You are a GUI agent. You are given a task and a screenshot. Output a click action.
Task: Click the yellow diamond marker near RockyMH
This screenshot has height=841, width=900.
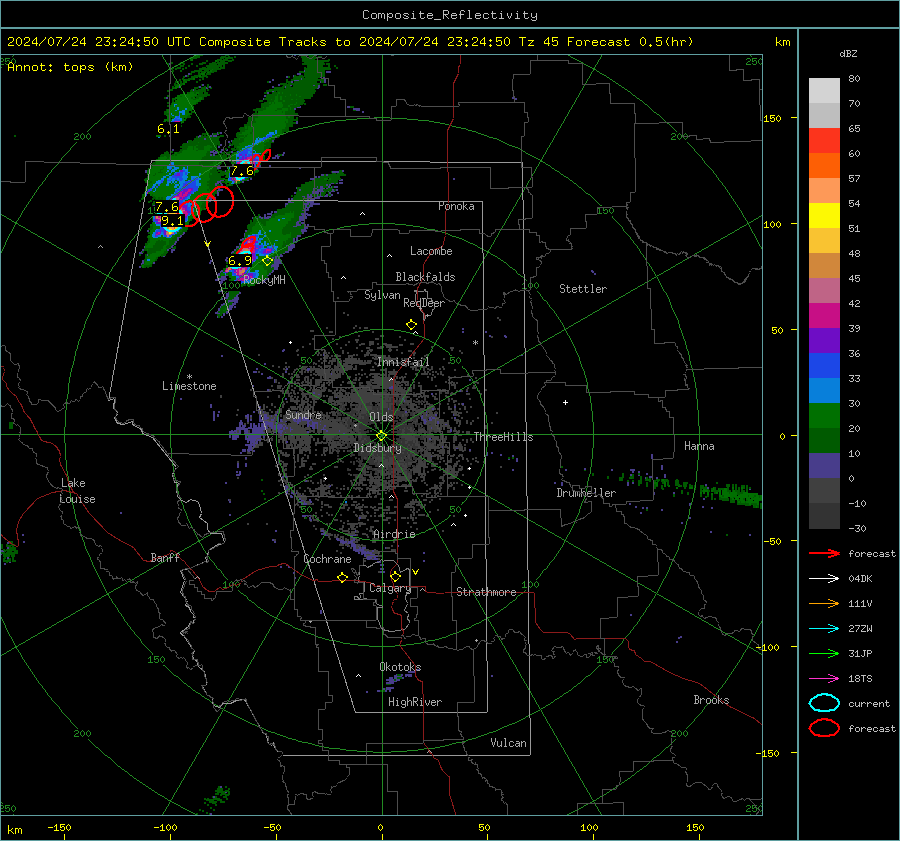point(267,261)
